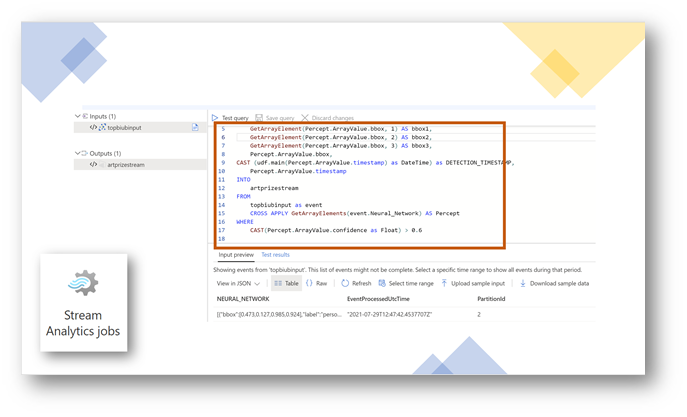This screenshot has height=417, width=687.
Task: Click the Select time range calendar icon
Action: click(x=382, y=283)
